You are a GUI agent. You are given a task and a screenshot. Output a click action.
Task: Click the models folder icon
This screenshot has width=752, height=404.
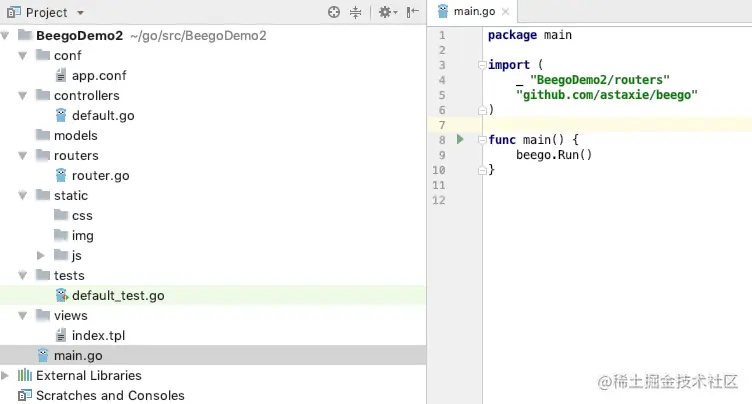[43, 135]
